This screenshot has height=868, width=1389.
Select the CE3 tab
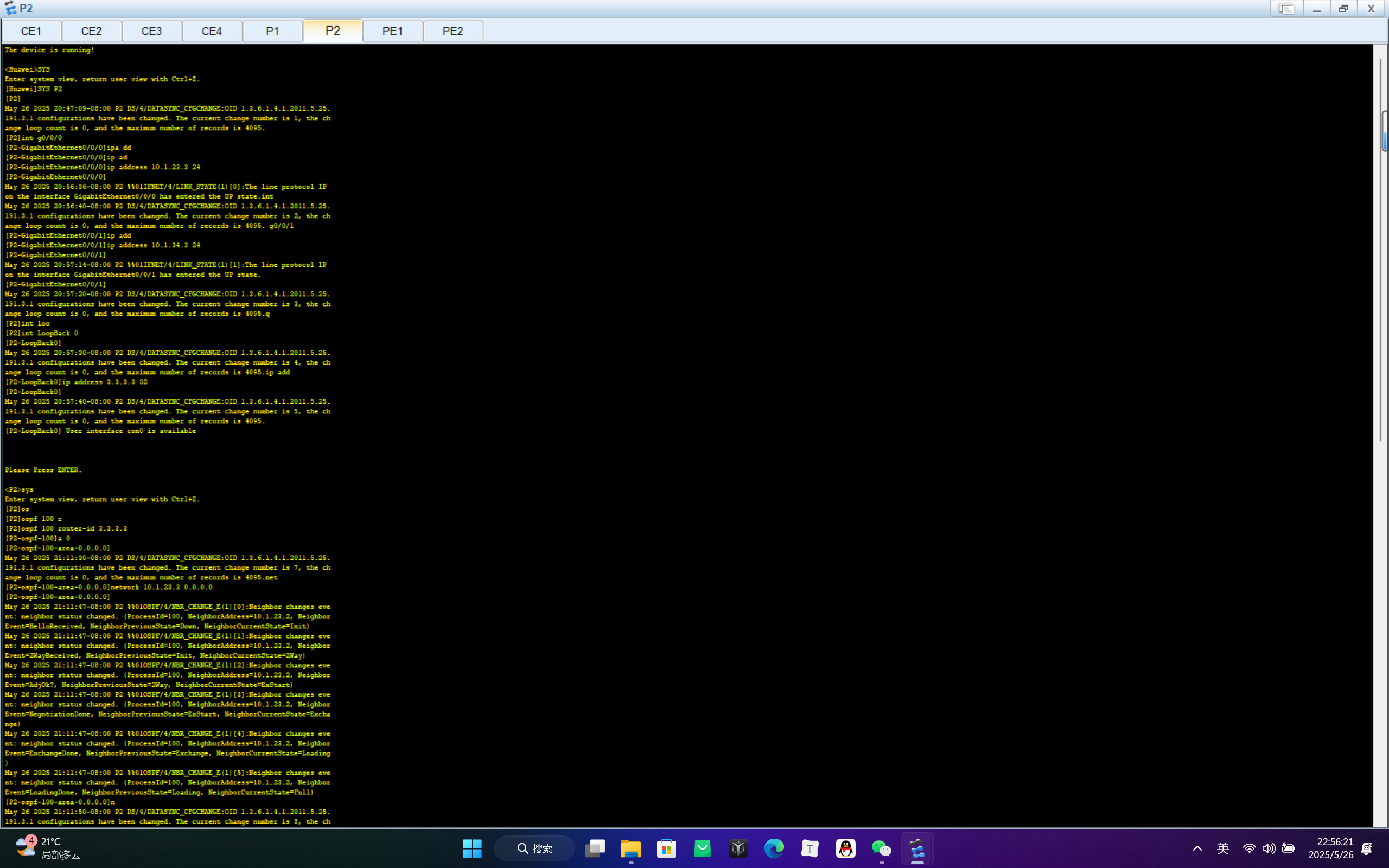point(152,31)
